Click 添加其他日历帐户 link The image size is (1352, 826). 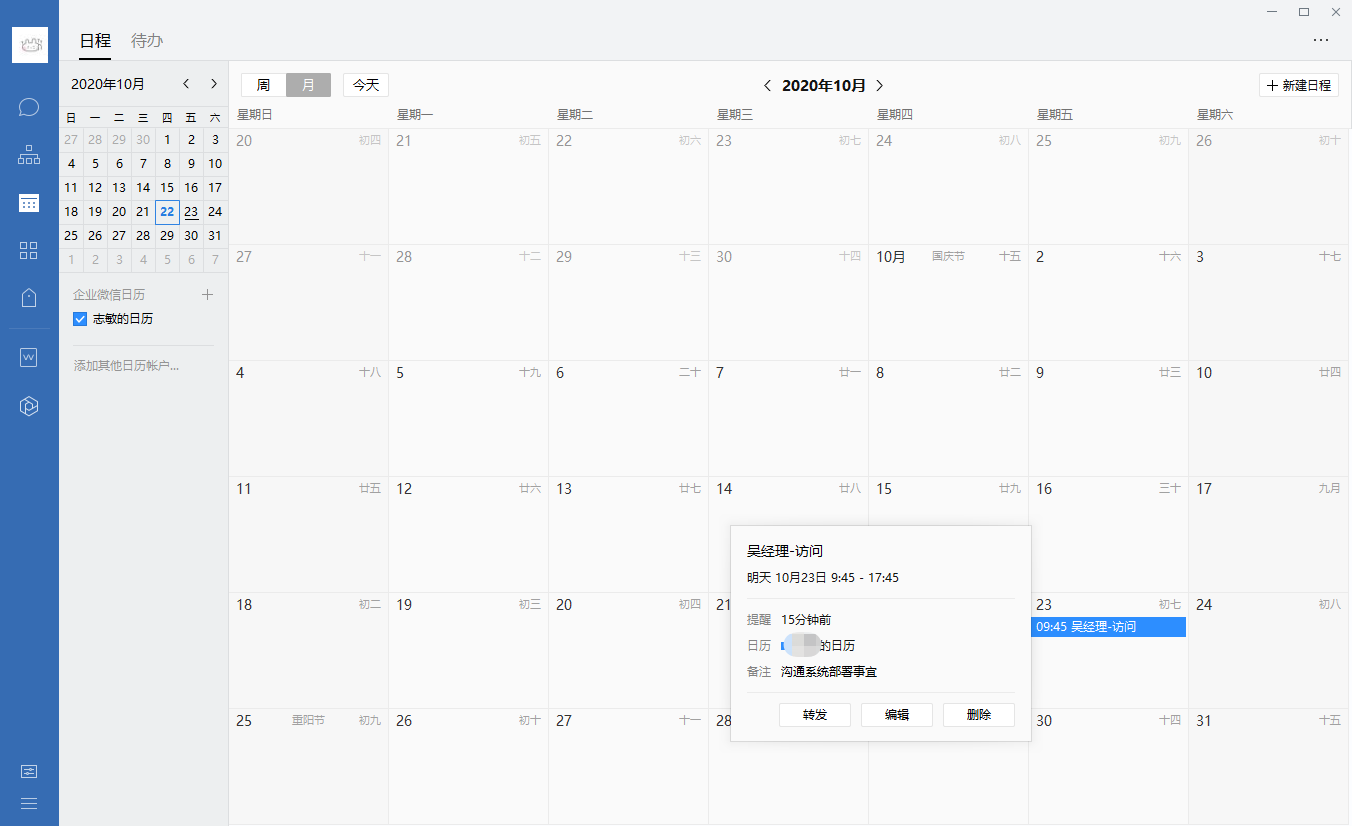[126, 366]
